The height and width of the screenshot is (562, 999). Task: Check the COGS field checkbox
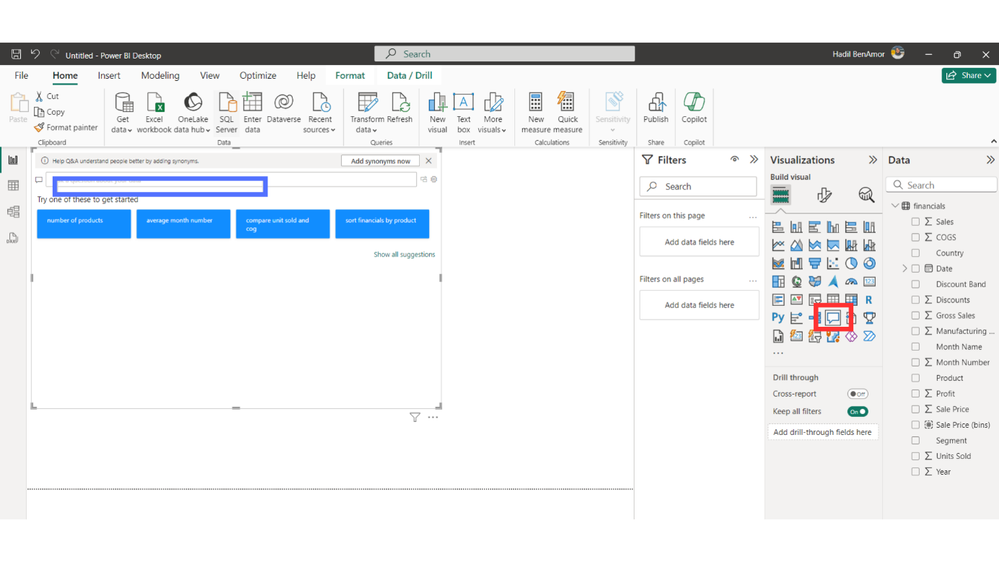(916, 237)
